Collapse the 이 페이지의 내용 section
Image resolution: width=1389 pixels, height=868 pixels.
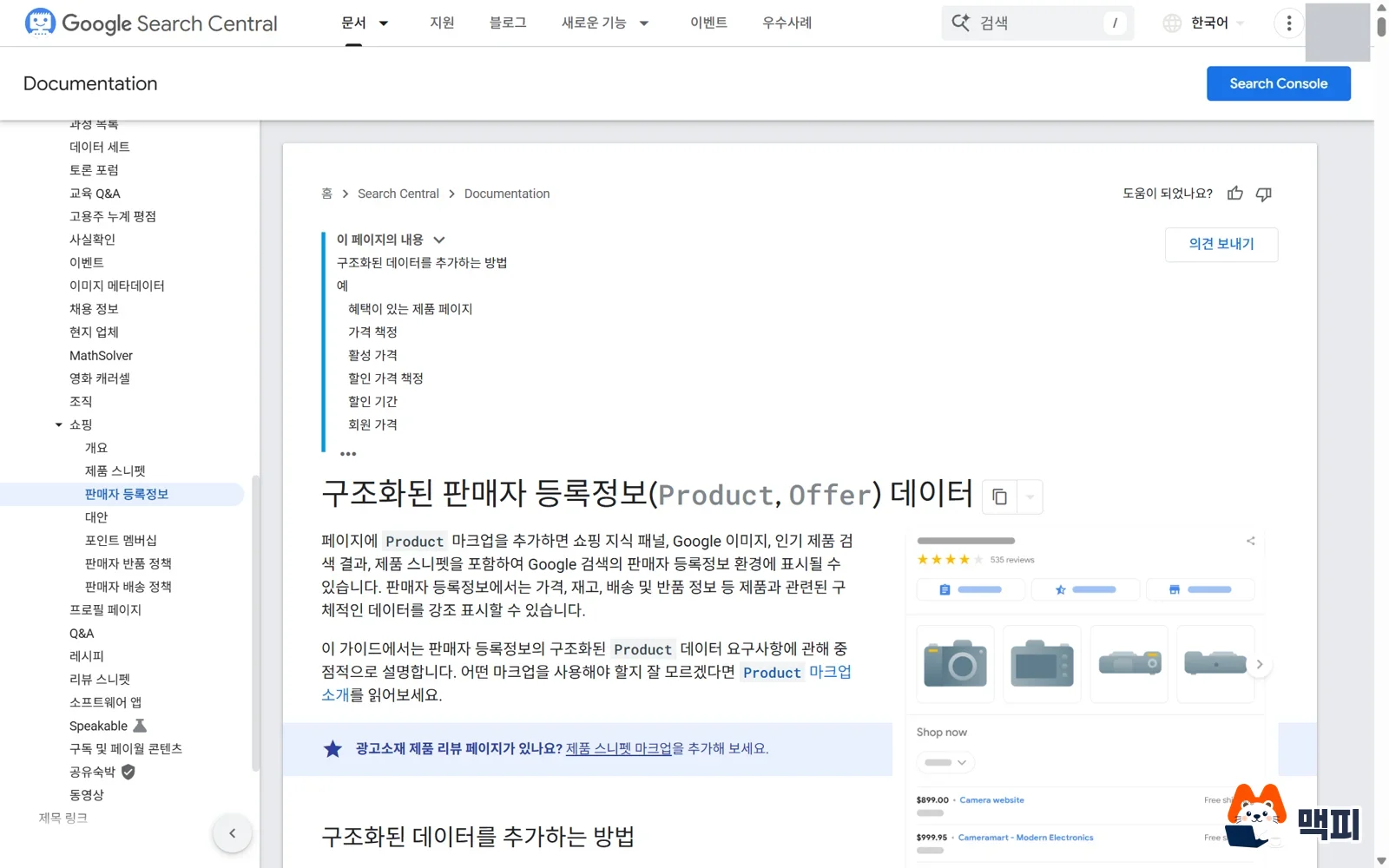coord(439,240)
